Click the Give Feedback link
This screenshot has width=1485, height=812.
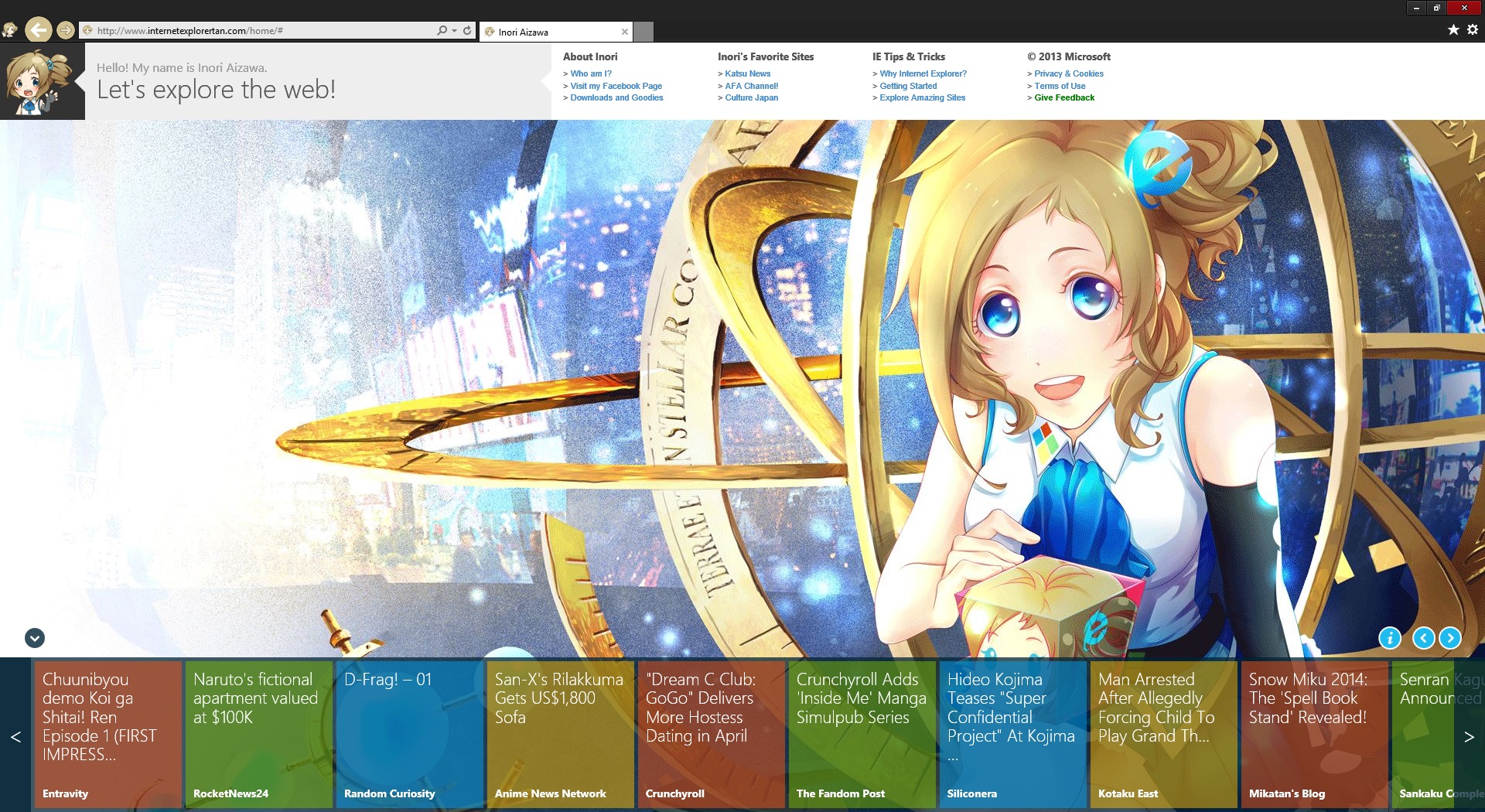(x=1064, y=97)
